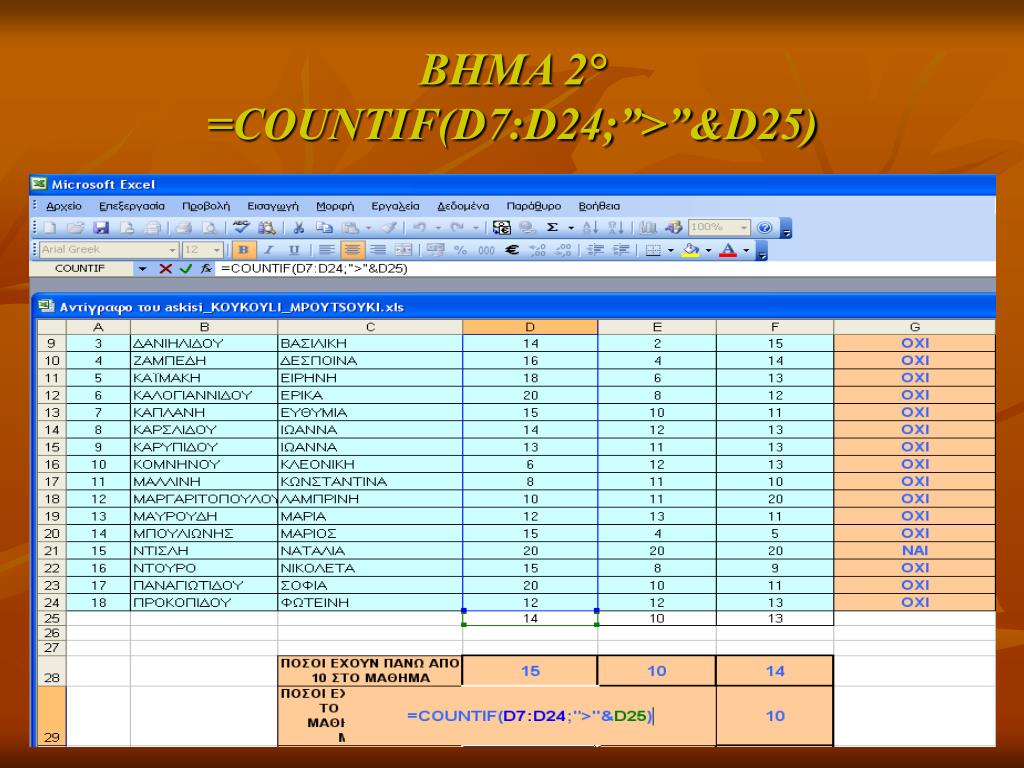The image size is (1024, 768).
Task: Expand the Fill Color dropdown arrow
Action: point(709,250)
